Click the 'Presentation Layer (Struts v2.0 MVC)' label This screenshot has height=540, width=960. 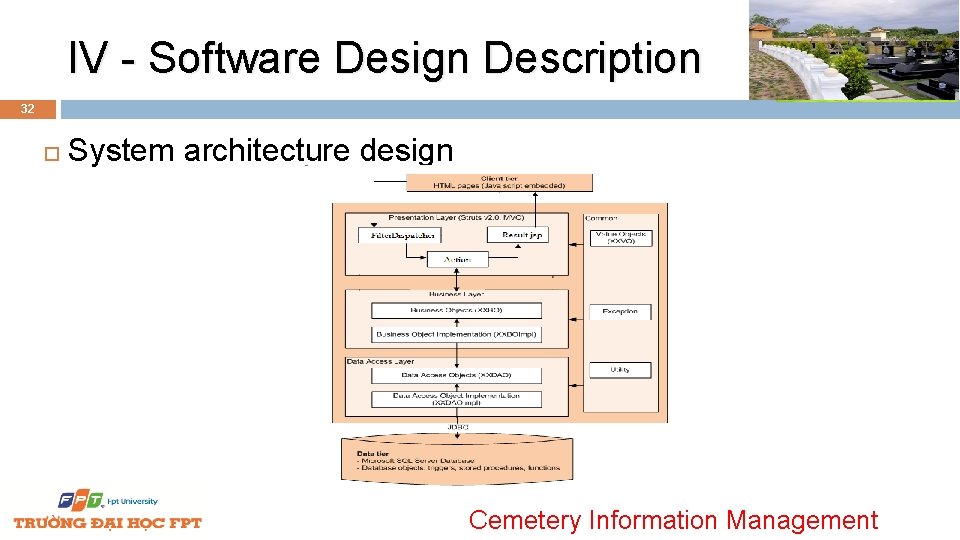456,218
